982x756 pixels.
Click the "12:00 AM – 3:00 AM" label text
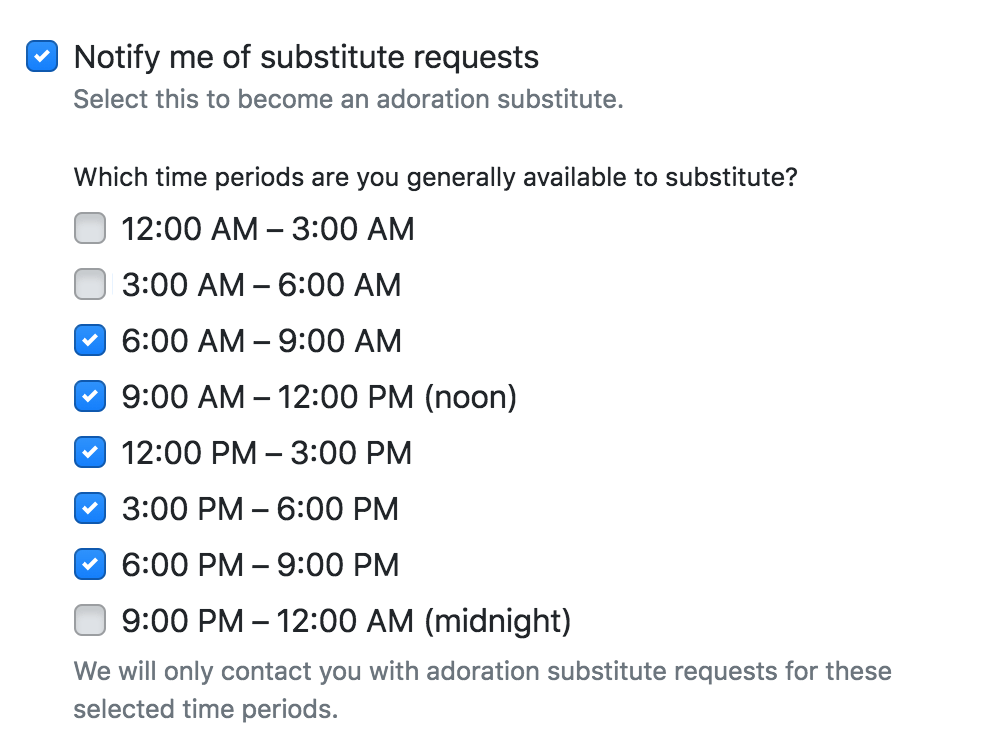267,230
